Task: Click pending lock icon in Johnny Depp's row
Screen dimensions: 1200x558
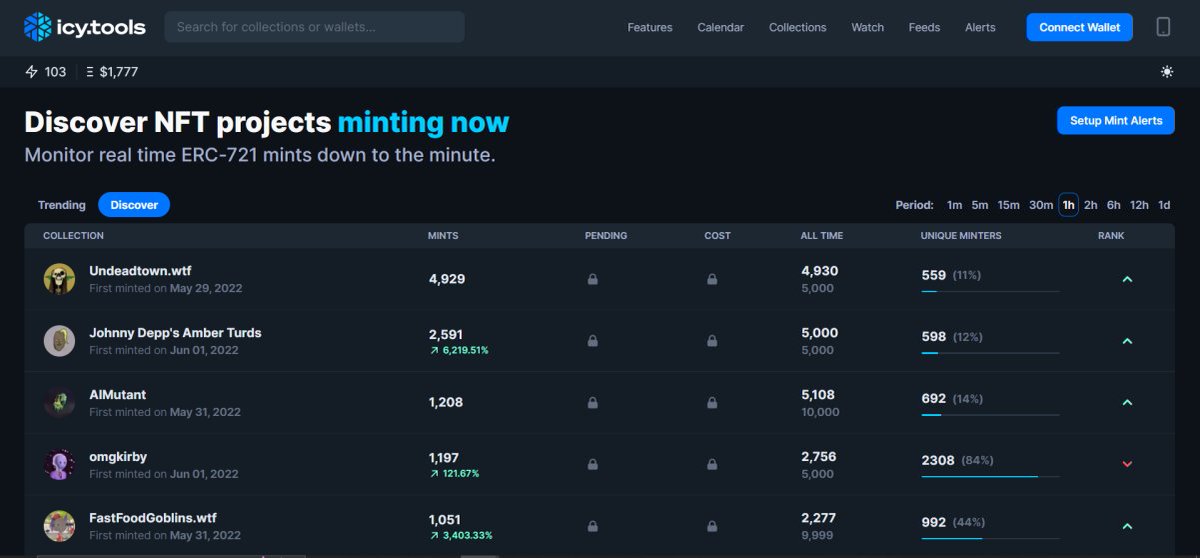Action: click(592, 341)
